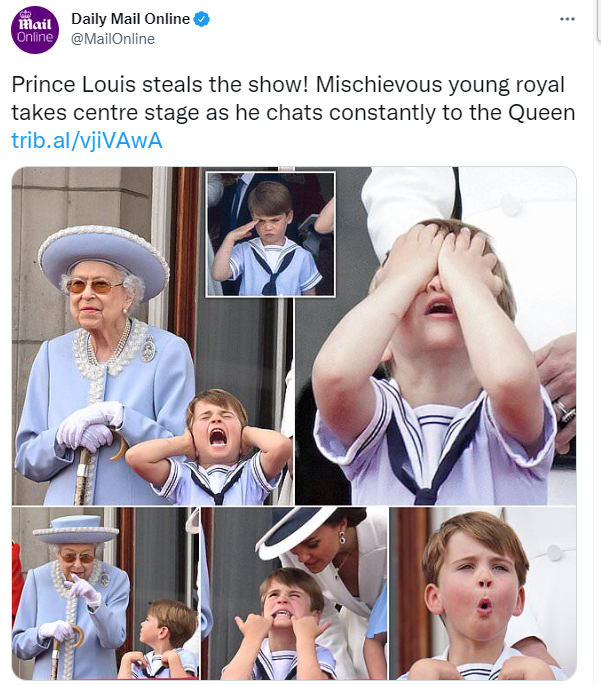Viewport: 601px width, 685px height.
Task: Click the vertical scrollbar track at right edge
Action: click(597, 342)
